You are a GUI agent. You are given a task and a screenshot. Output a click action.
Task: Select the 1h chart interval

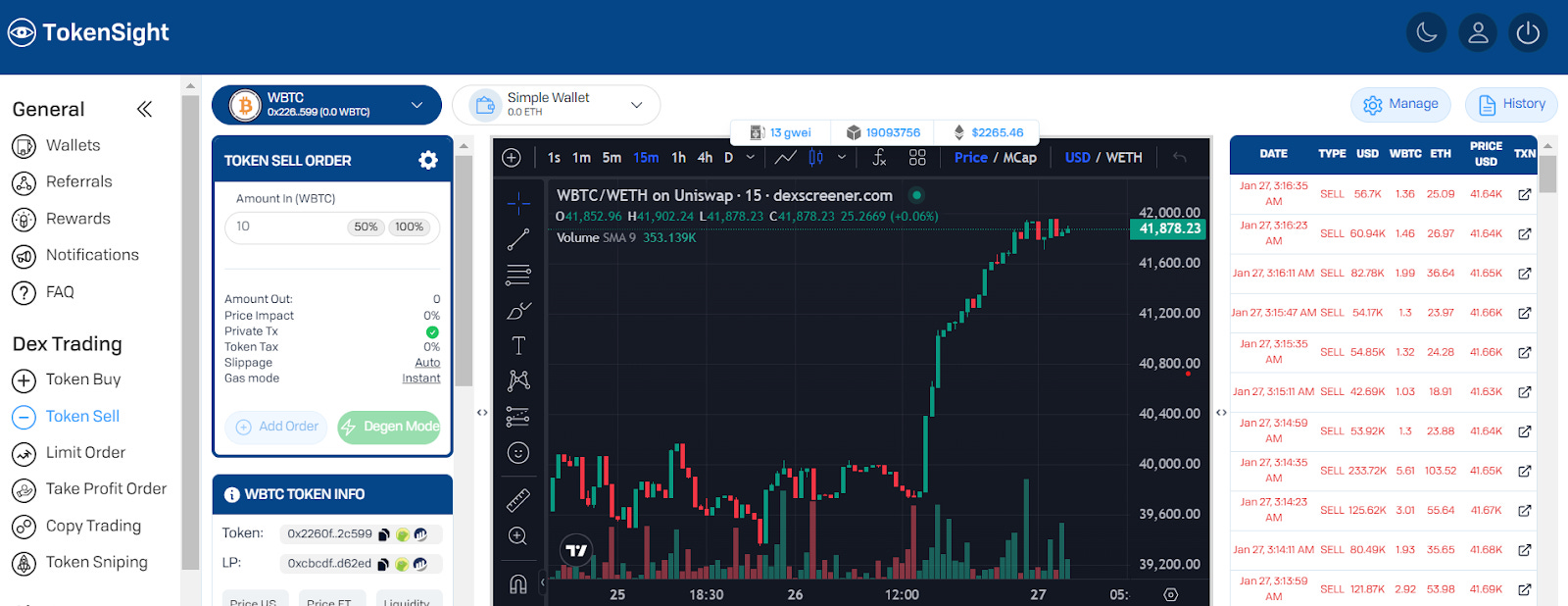[x=678, y=157]
